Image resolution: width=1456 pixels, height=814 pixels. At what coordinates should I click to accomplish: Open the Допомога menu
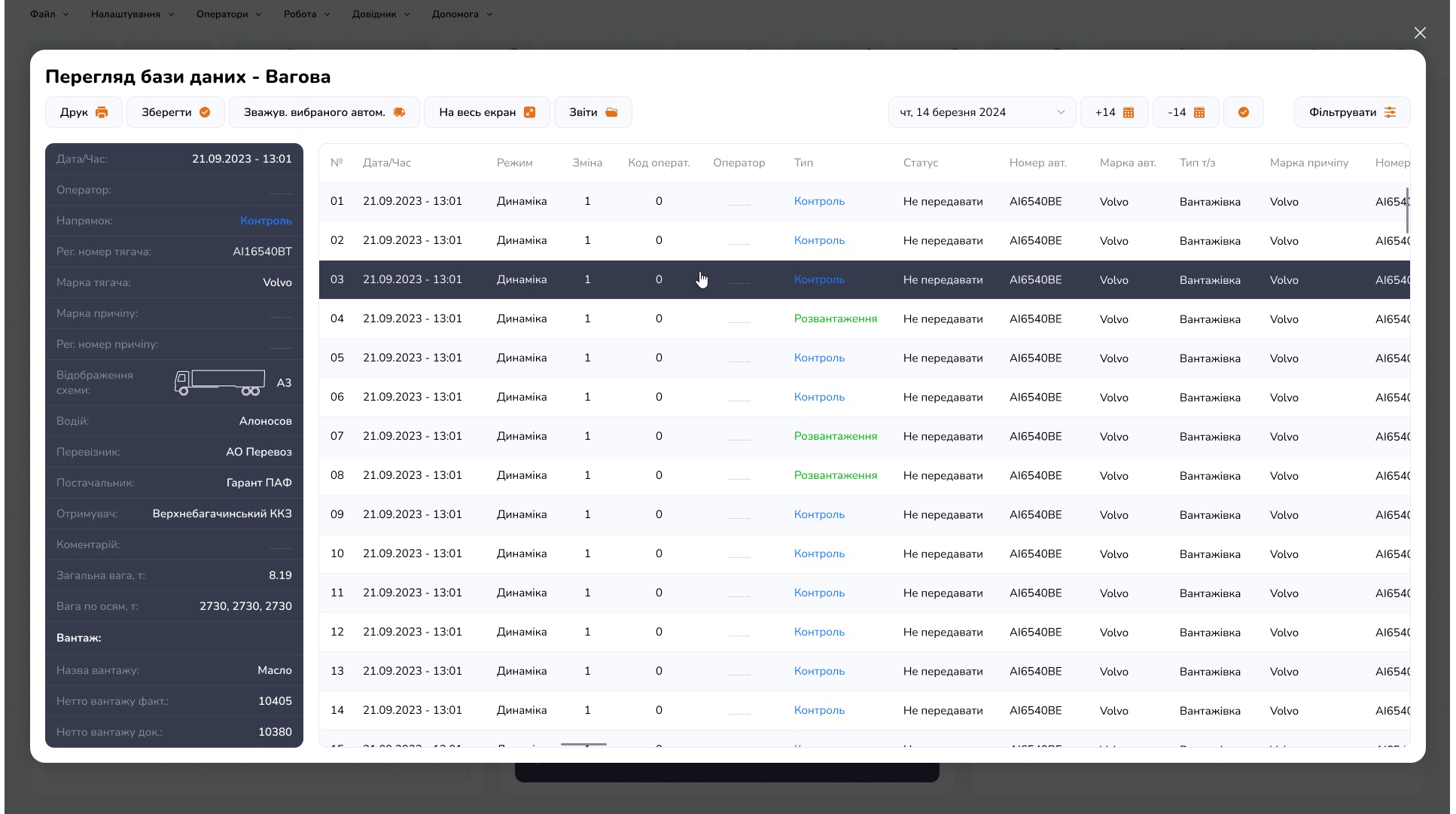462,14
